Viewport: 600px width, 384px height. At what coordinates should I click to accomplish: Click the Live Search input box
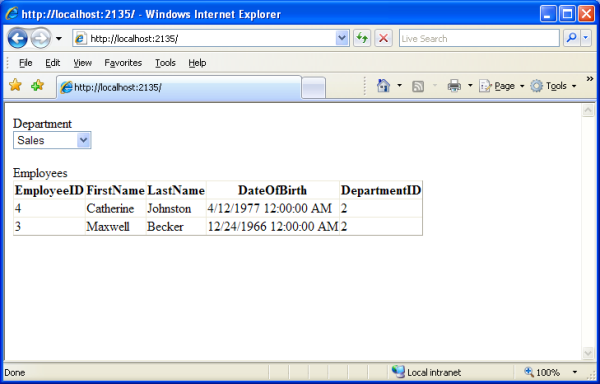(x=479, y=39)
